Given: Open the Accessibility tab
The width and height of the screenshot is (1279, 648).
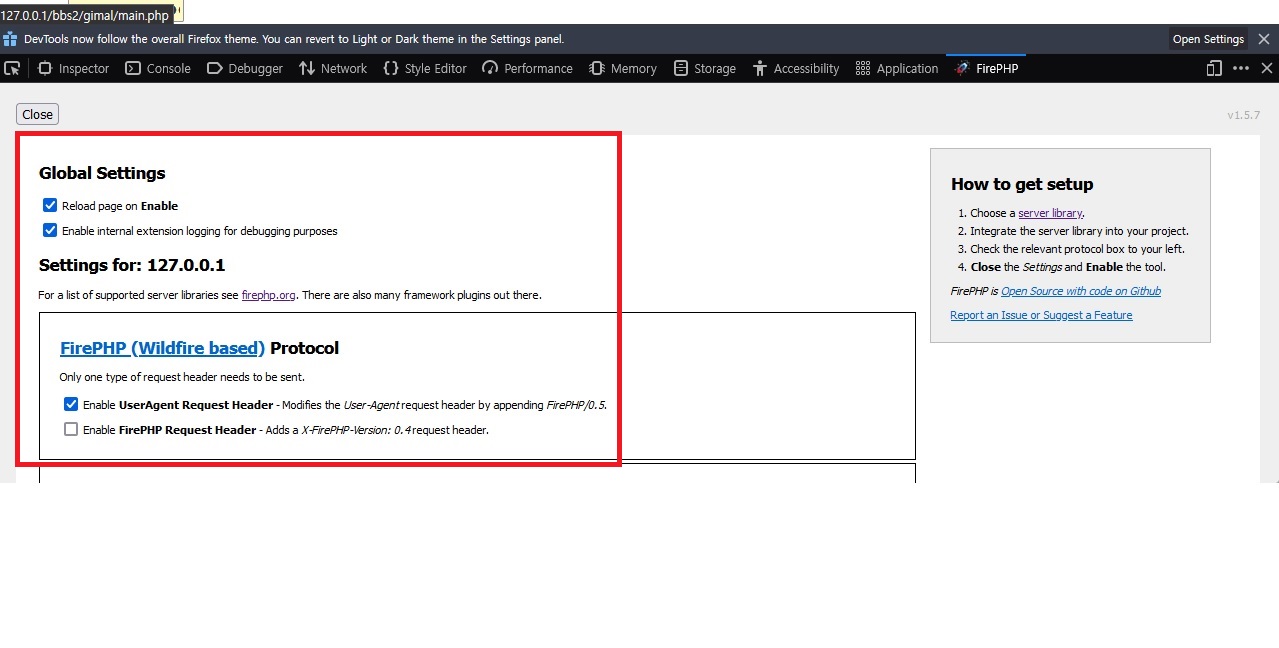Looking at the screenshot, I should coord(795,68).
